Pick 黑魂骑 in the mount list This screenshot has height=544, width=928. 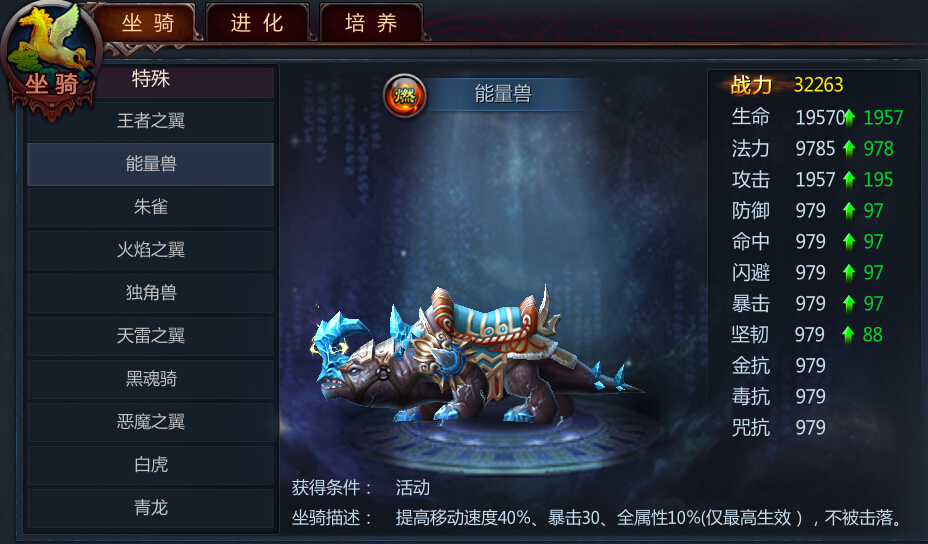click(150, 378)
